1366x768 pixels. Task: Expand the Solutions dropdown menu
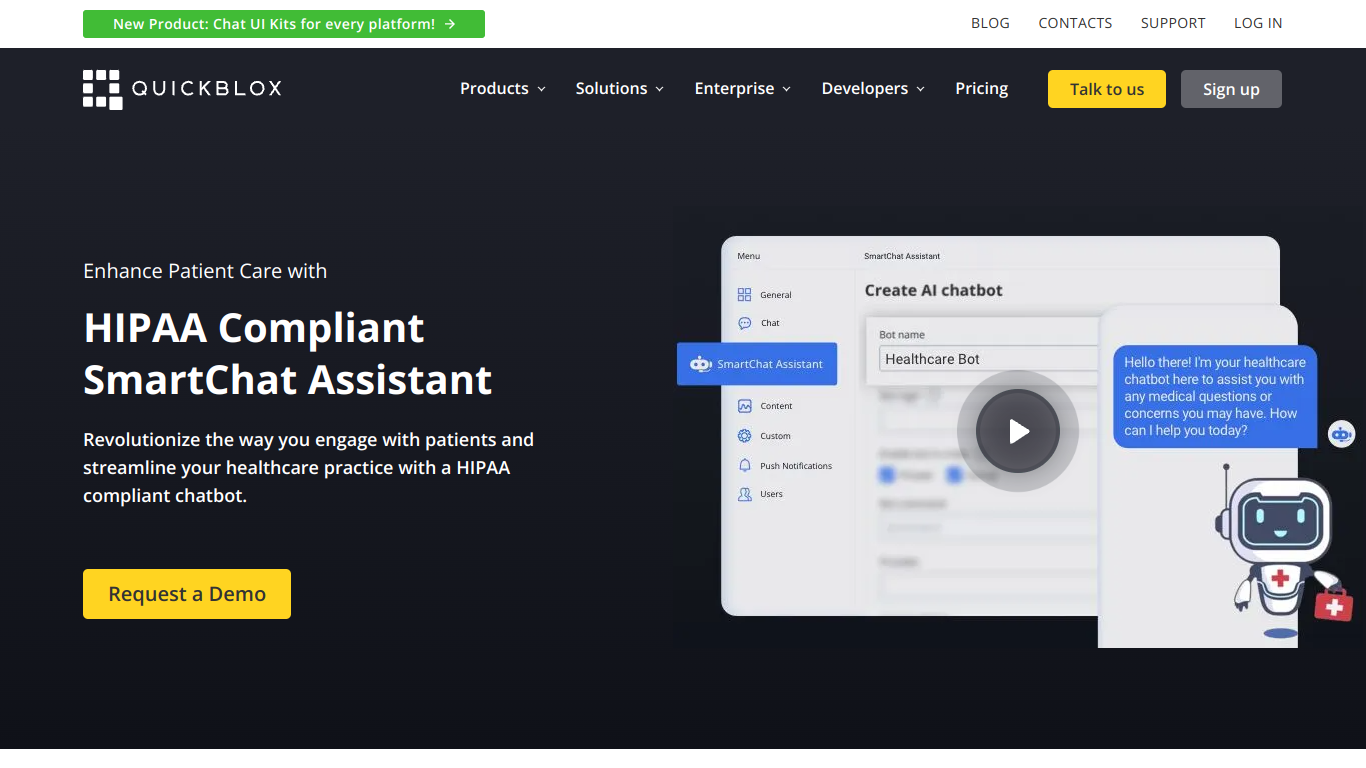click(x=620, y=89)
